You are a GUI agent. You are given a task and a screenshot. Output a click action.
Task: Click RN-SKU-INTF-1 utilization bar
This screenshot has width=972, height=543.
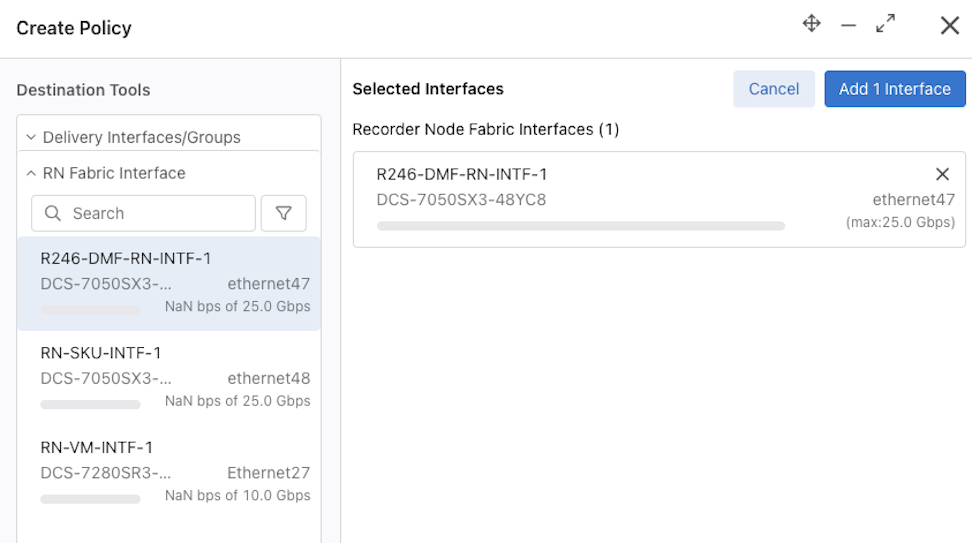tap(91, 405)
